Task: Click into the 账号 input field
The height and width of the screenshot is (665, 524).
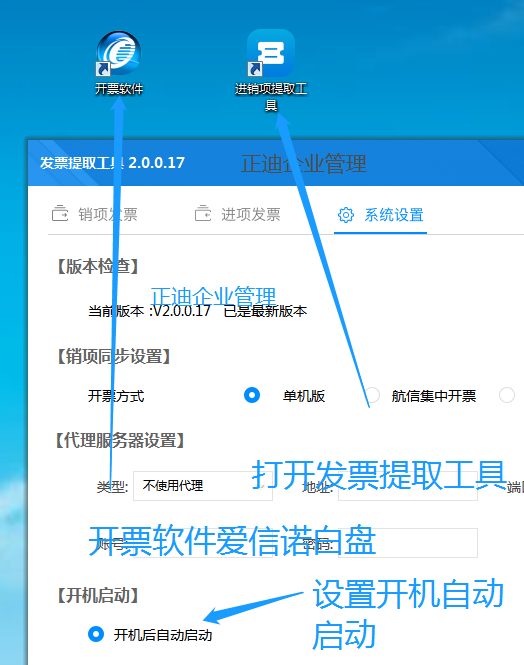Action: coord(203,543)
